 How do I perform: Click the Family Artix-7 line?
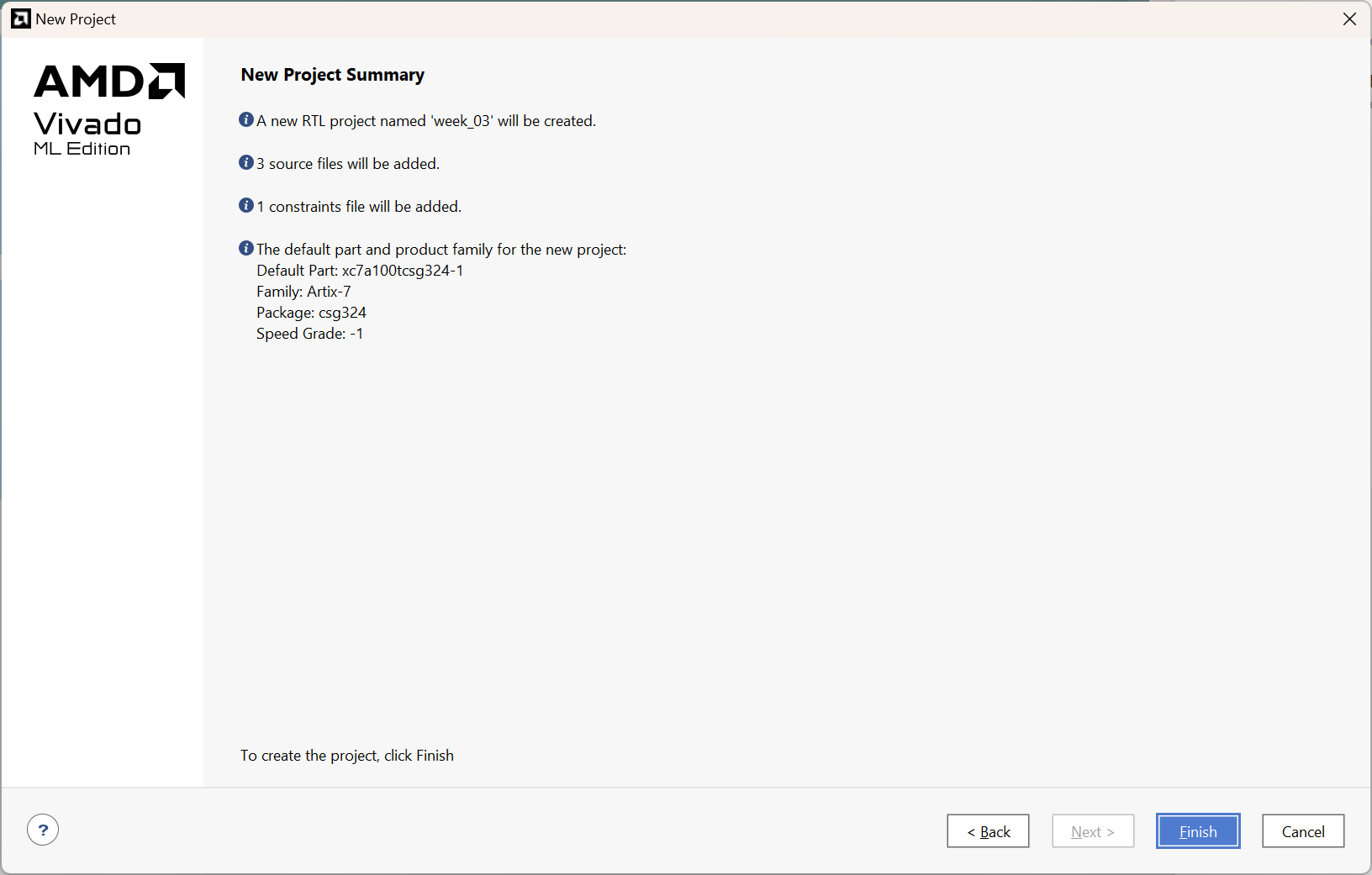pyautogui.click(x=303, y=292)
